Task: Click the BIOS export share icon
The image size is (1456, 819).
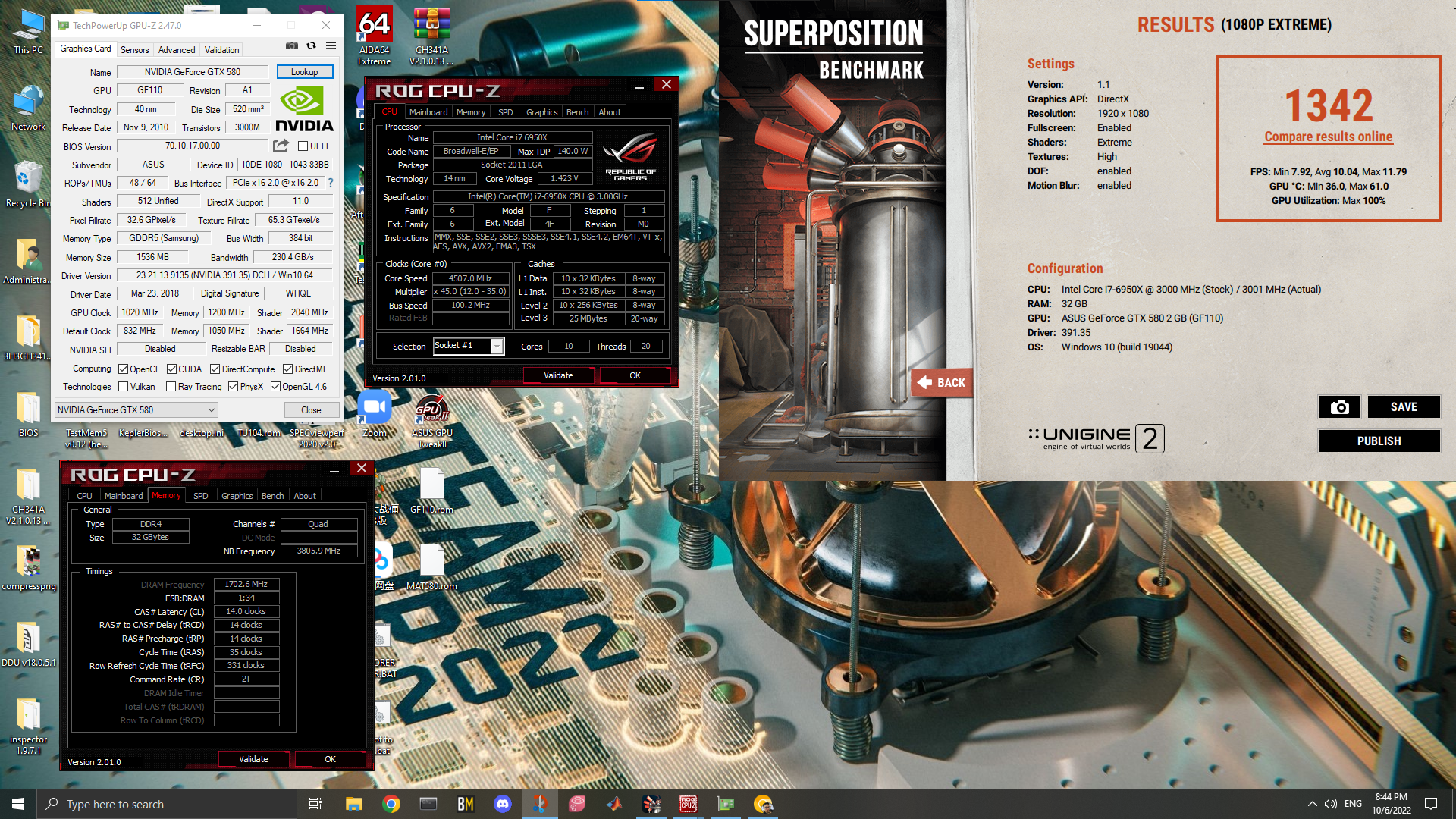Action: point(281,146)
